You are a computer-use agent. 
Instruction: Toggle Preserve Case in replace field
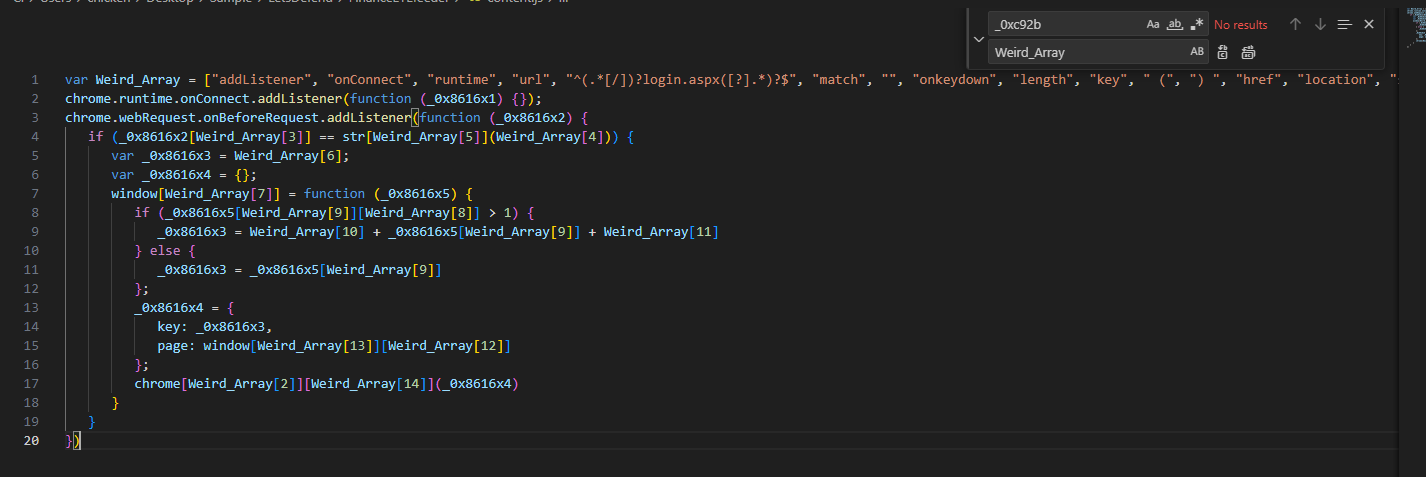tap(1197, 52)
